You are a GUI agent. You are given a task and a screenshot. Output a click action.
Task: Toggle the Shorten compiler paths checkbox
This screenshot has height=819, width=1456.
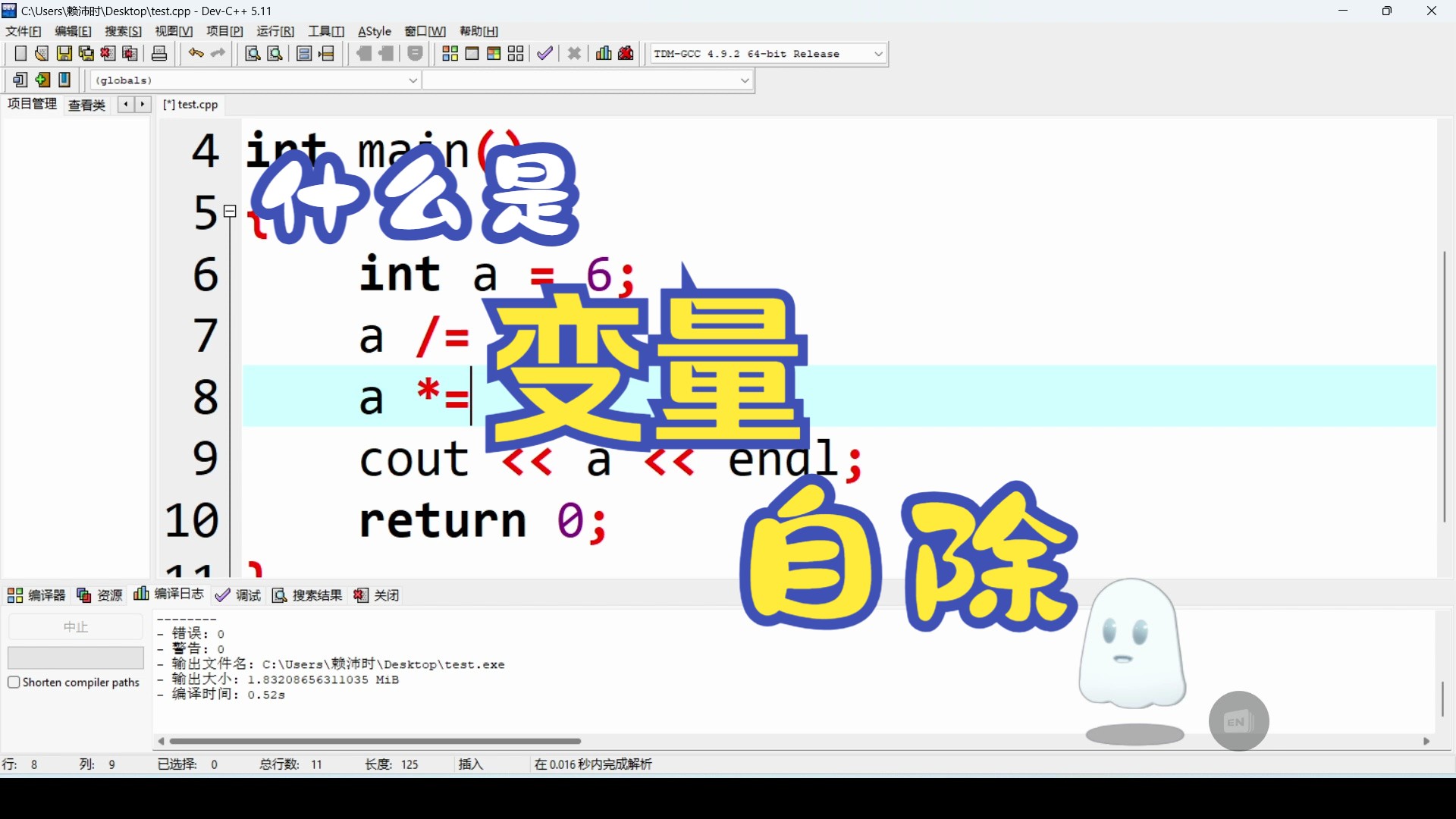pos(14,682)
